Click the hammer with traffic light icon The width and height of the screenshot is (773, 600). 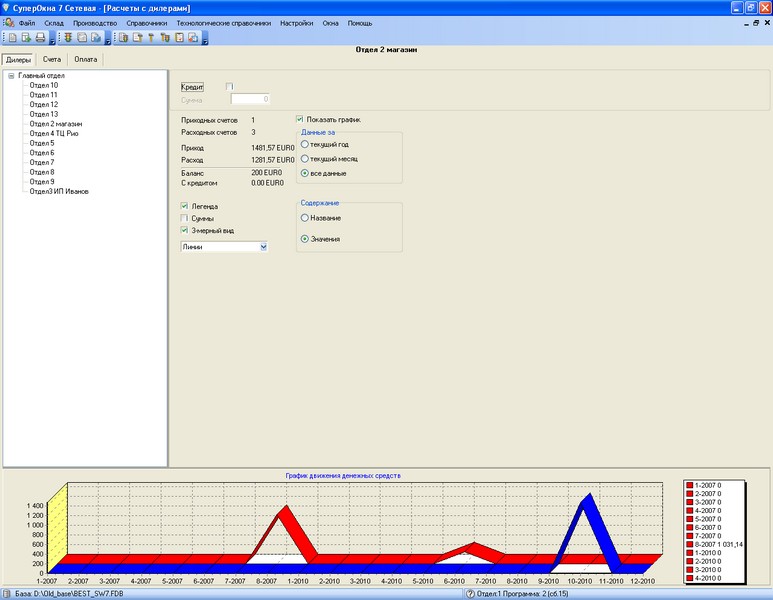pyautogui.click(x=165, y=37)
